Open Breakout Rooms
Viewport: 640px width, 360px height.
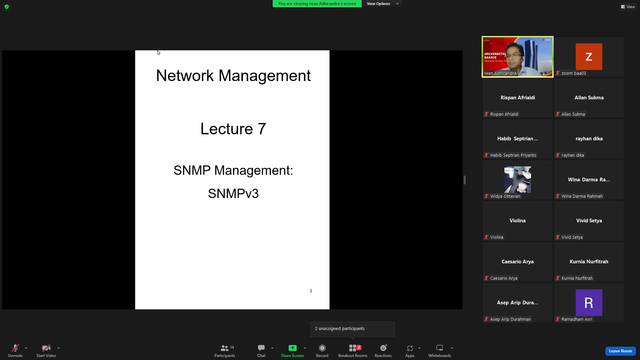[353, 350]
